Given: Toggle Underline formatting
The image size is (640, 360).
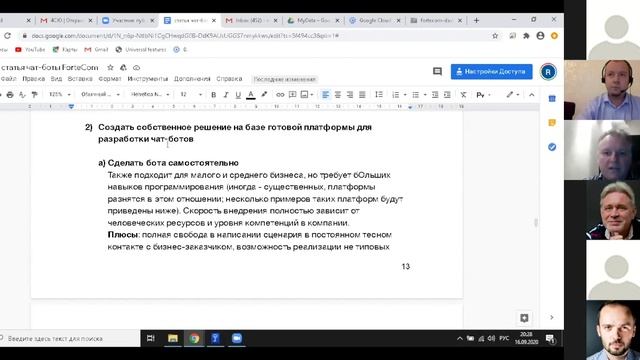Looking at the screenshot, I should 238,95.
